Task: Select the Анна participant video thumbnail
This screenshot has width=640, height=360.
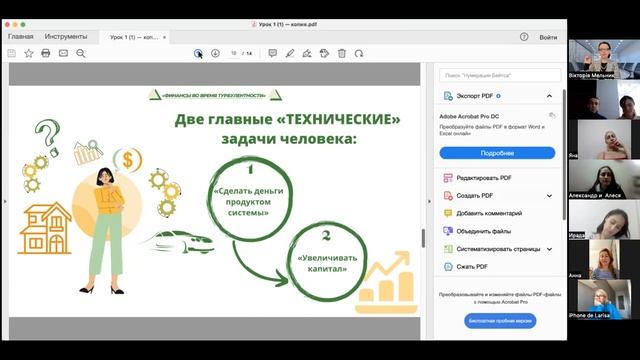Action: tap(604, 260)
